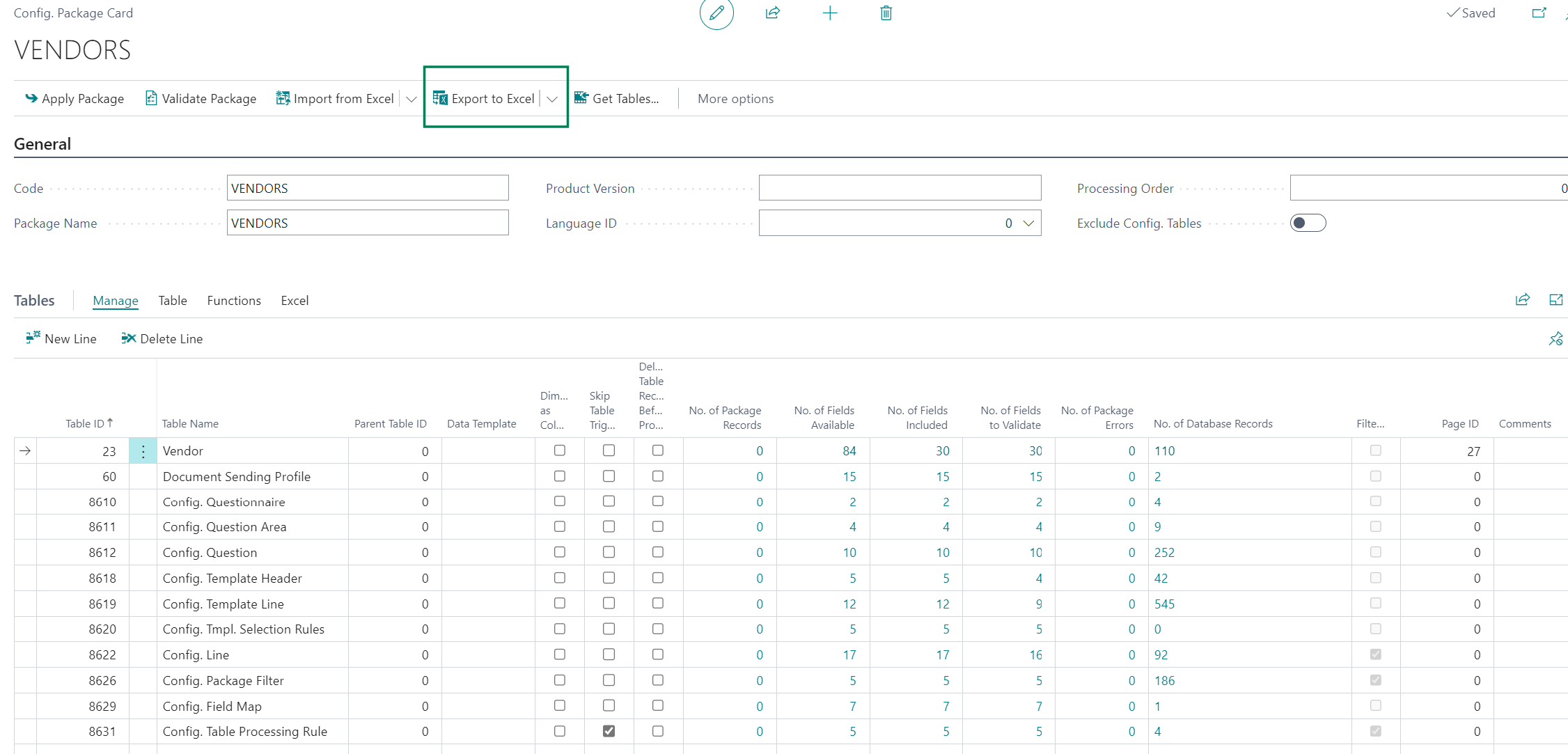The image size is (1568, 754).
Task: Expand the Tables part to full page
Action: [x=1555, y=299]
